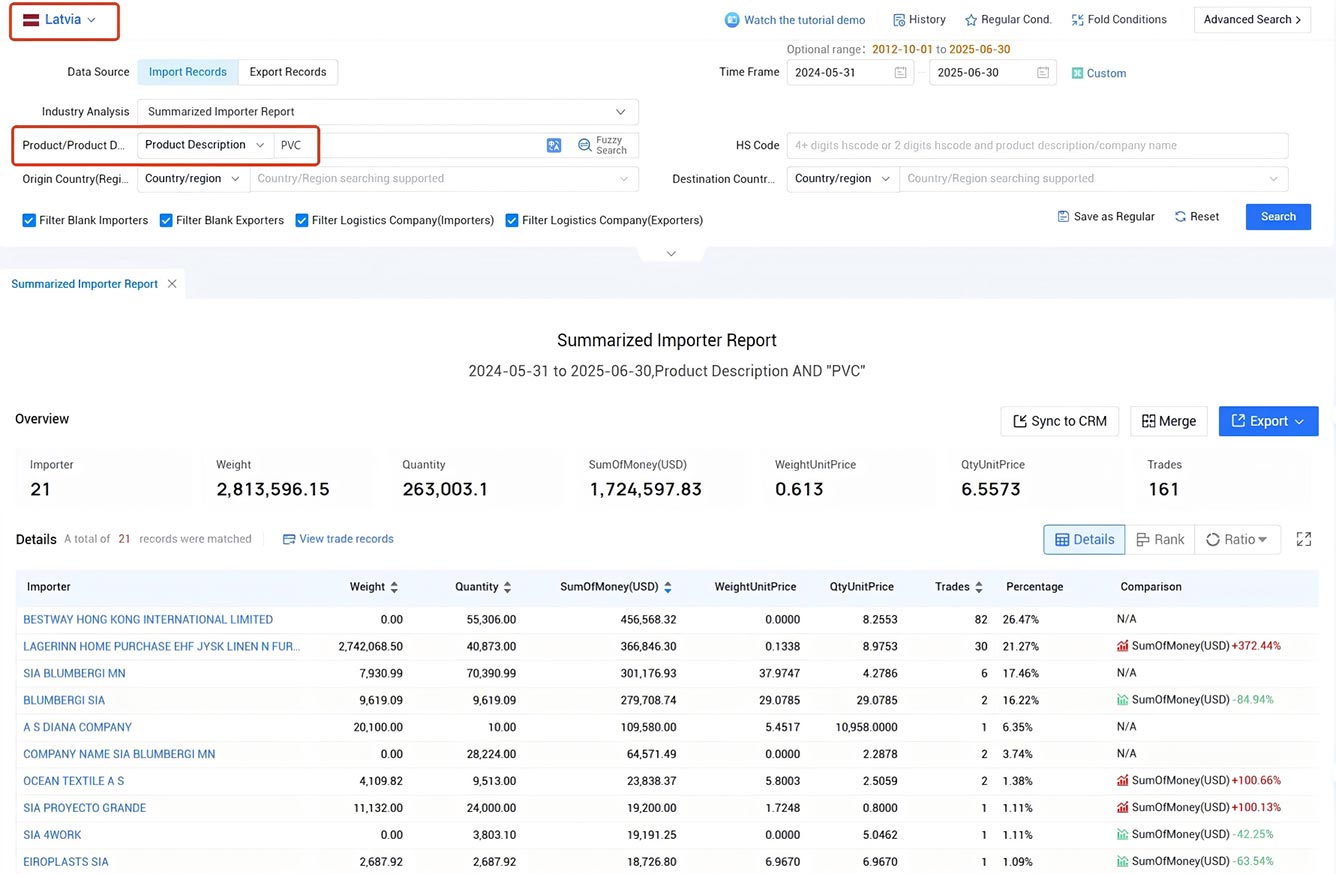Viewport: 1336px width, 874px height.
Task: Sort by Weight column arrows
Action: [394, 587]
